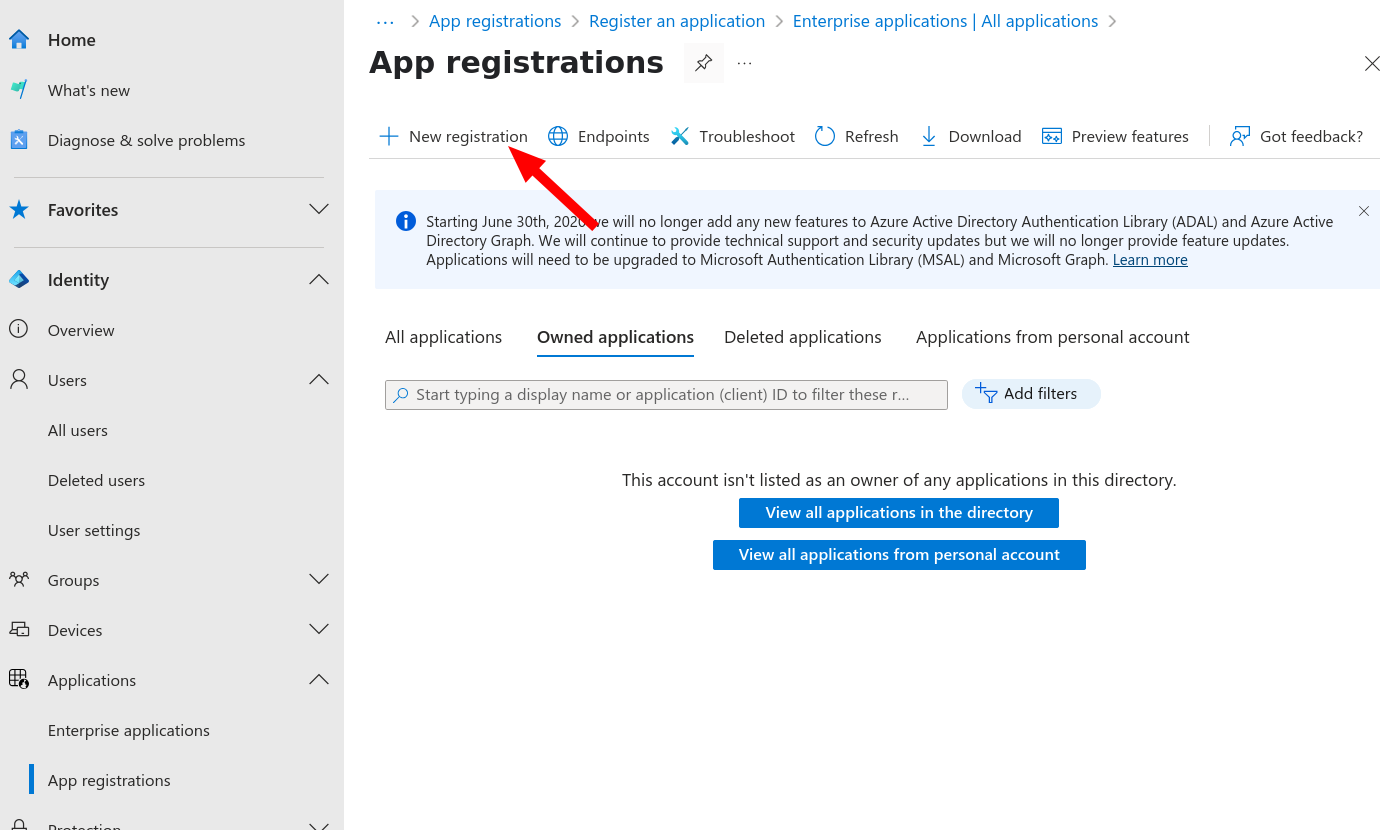Screen dimensions: 1380x830
Task: Follow the Learn more link
Action: pos(1150,260)
